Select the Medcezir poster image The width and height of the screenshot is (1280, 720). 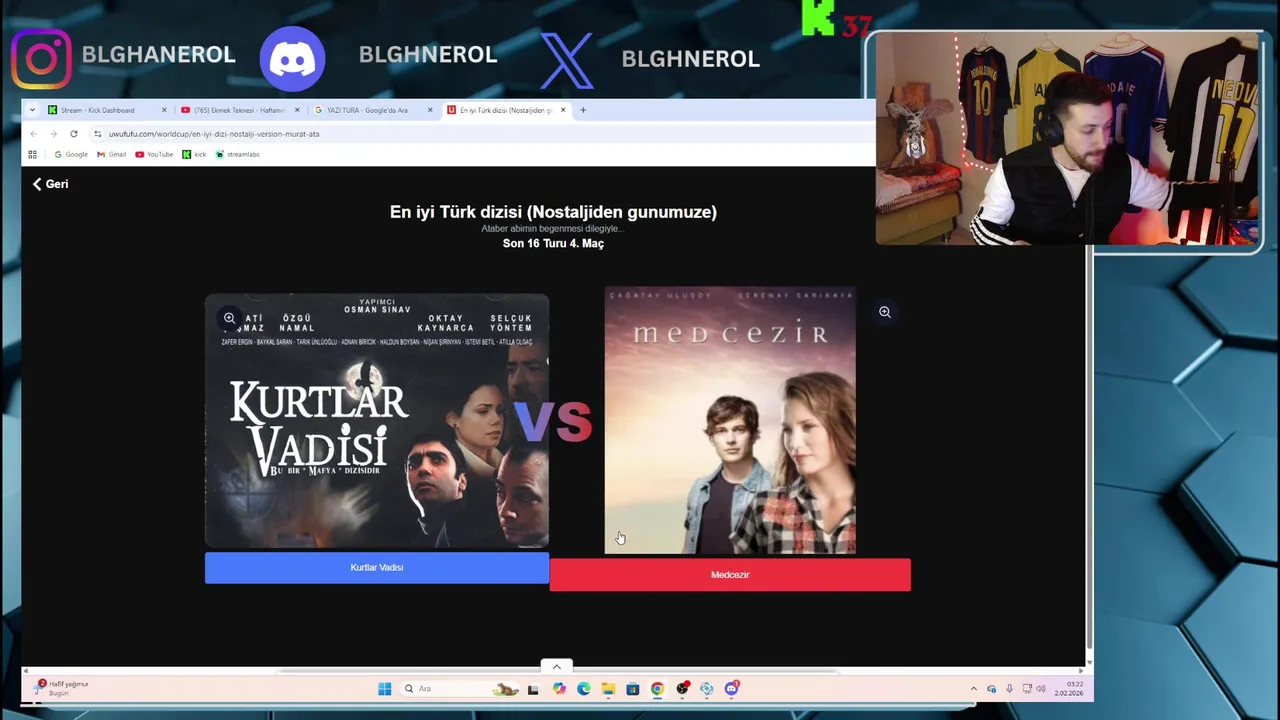click(x=730, y=420)
